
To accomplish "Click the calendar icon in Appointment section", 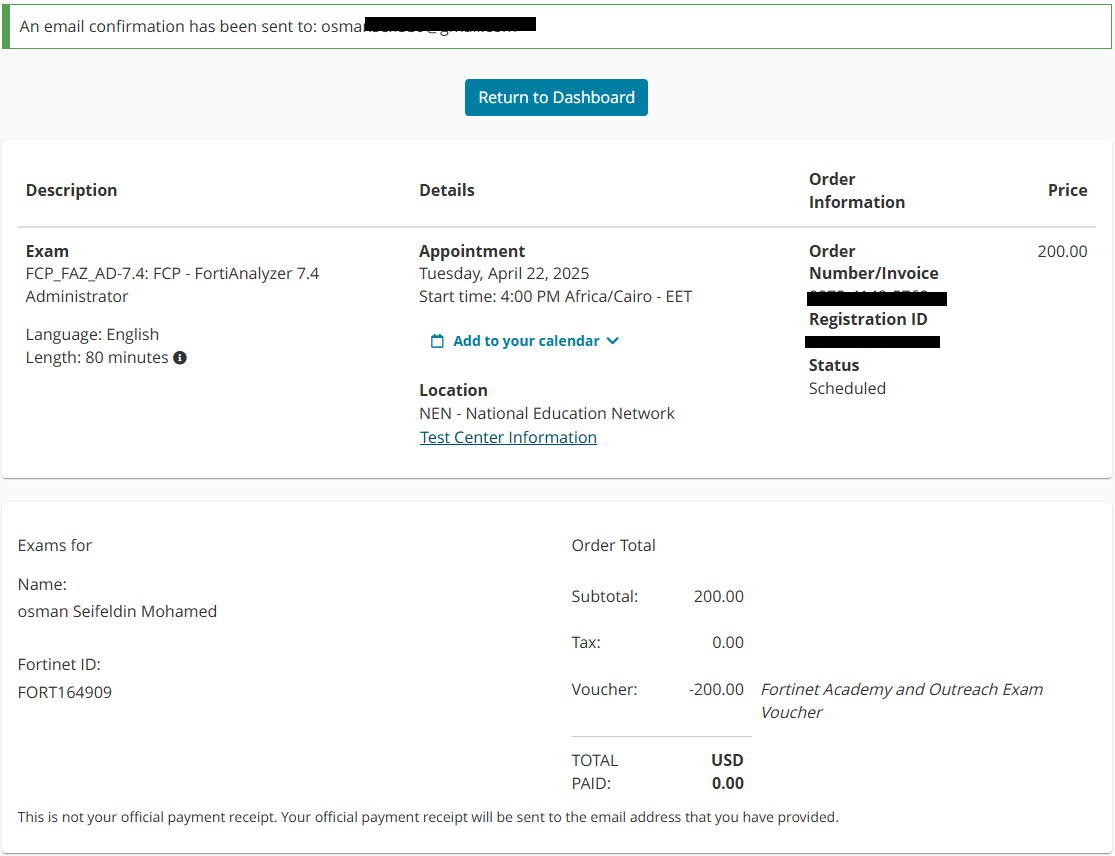I will point(437,341).
